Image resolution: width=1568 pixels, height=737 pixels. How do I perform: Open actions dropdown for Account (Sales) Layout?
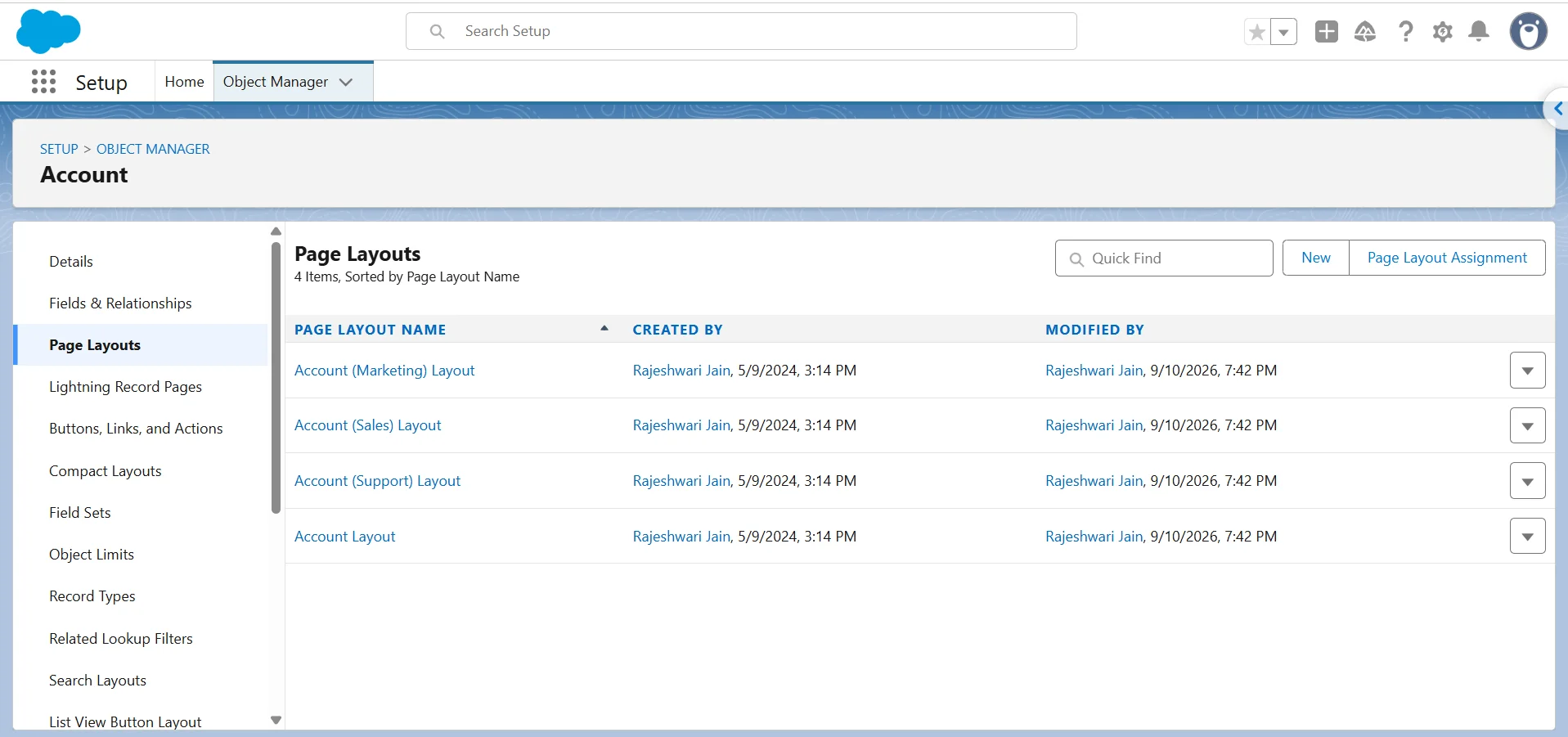tap(1527, 425)
